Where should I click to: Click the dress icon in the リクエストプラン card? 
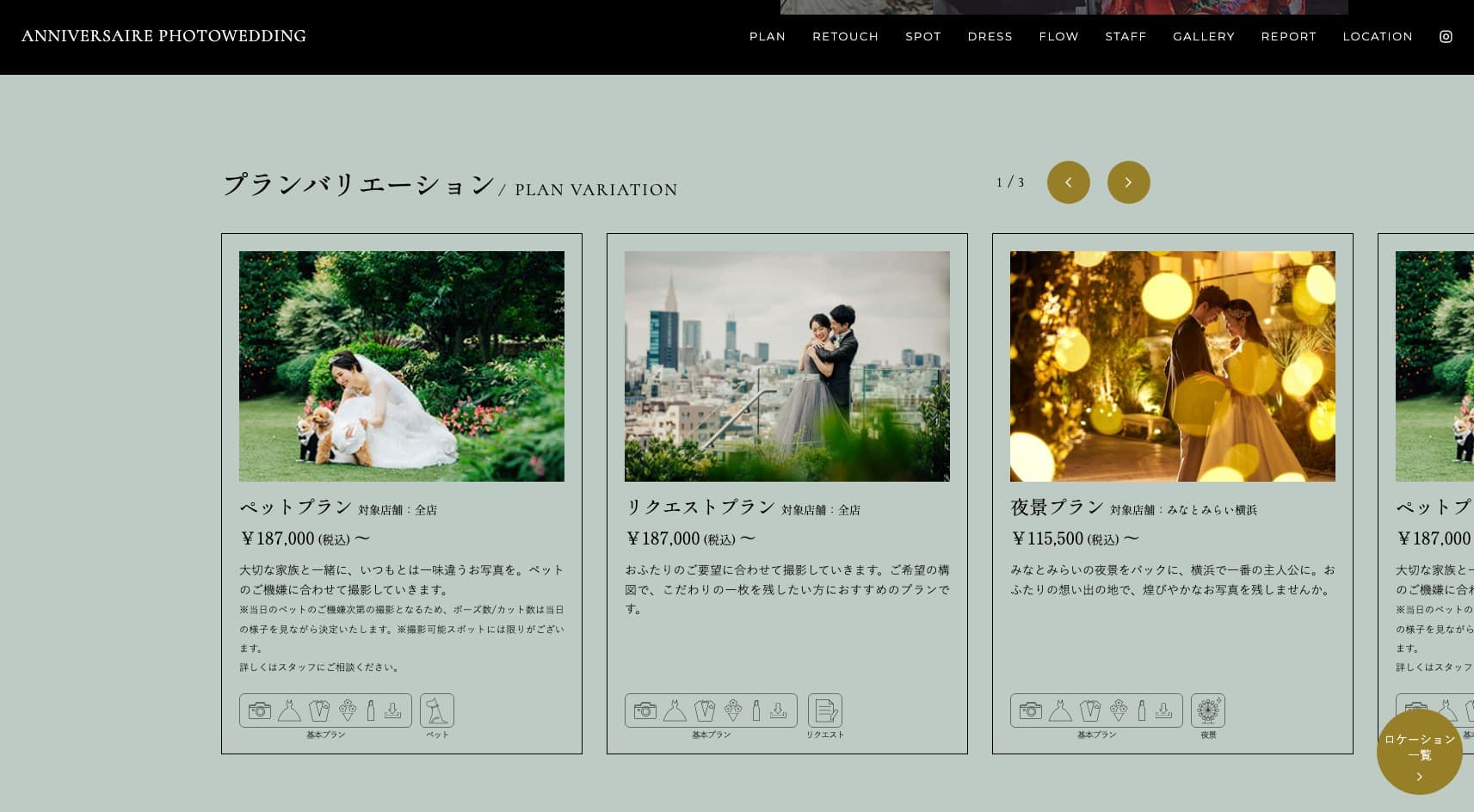click(675, 710)
